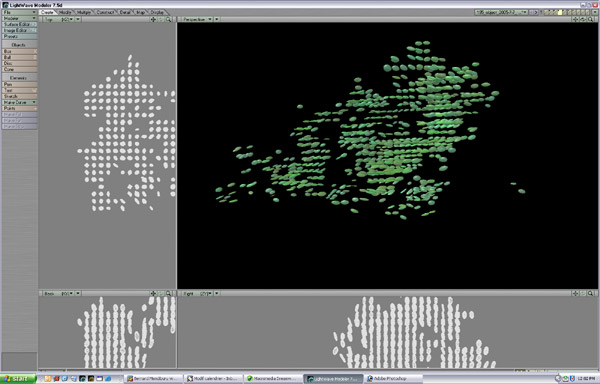
Task: Click the pan icon in the Perspective viewport header
Action: (575, 19)
